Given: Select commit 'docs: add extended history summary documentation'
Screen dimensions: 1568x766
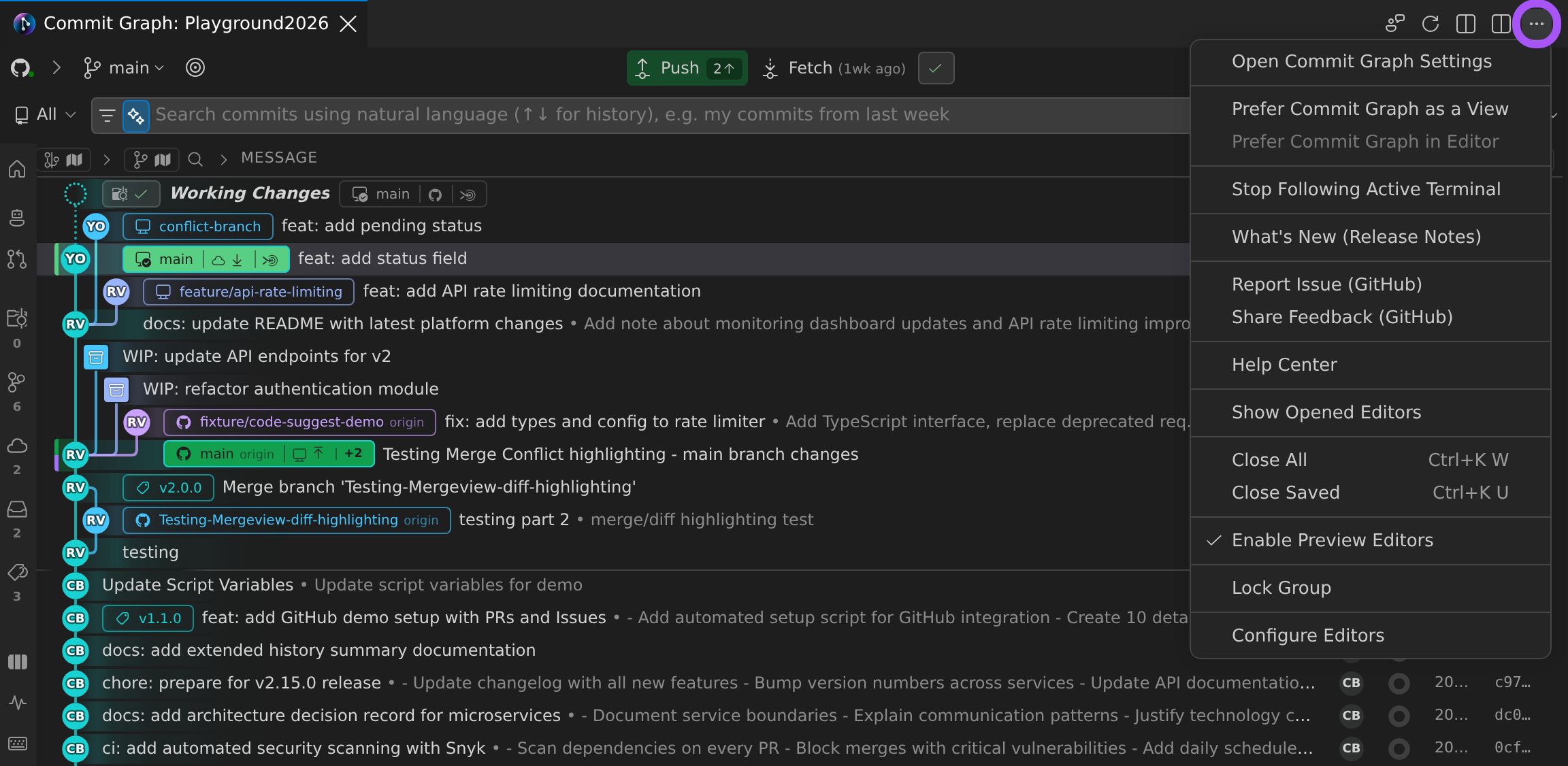Looking at the screenshot, I should pos(318,650).
